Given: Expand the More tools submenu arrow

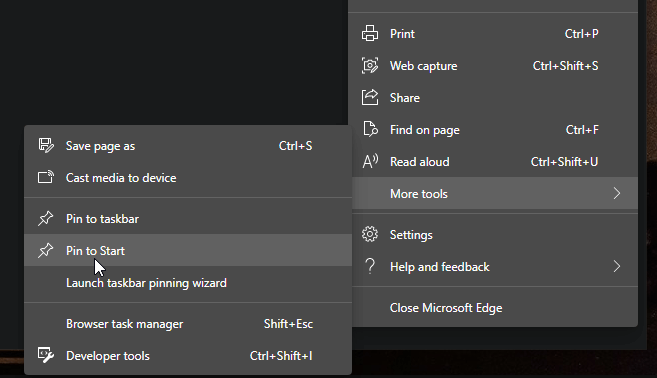Looking at the screenshot, I should 616,194.
